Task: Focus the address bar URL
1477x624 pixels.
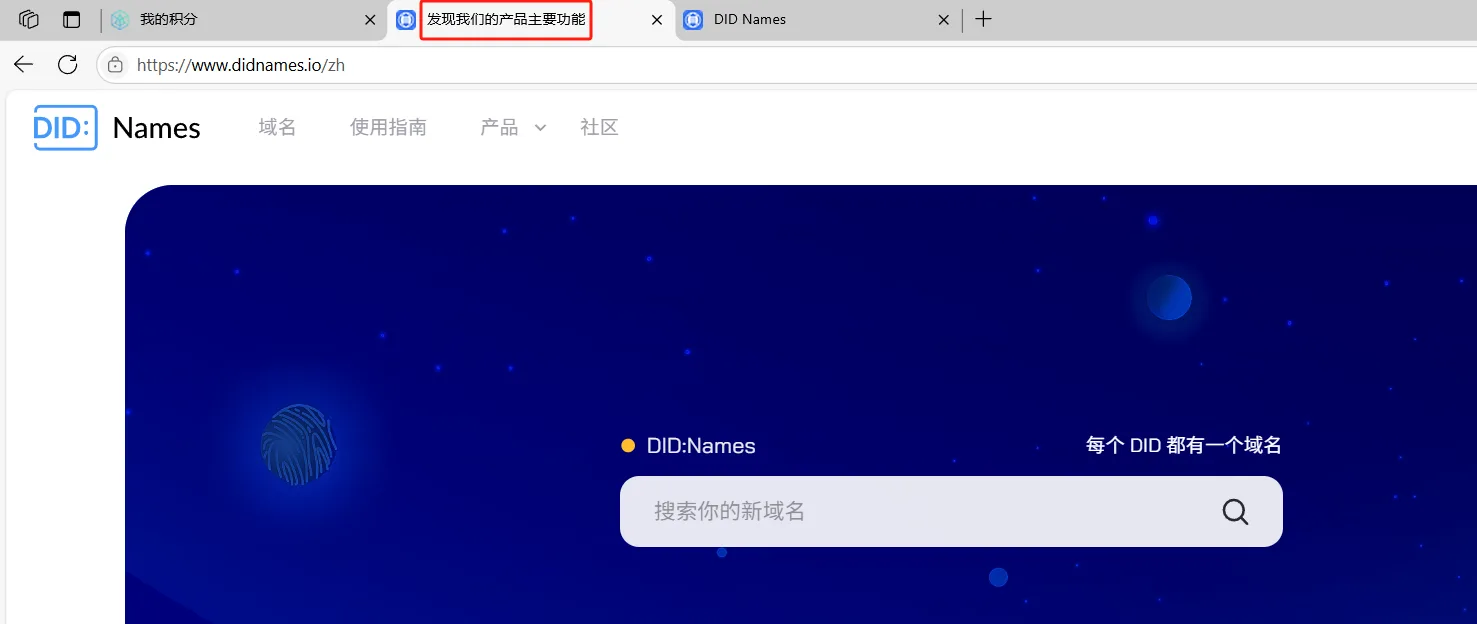Action: [241, 65]
